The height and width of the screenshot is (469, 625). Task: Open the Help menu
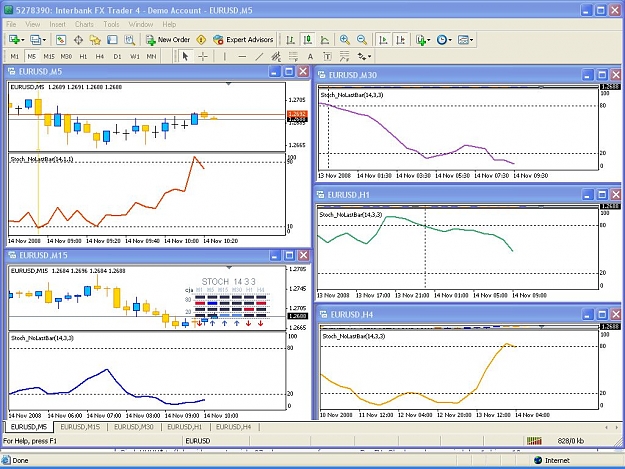(169, 24)
